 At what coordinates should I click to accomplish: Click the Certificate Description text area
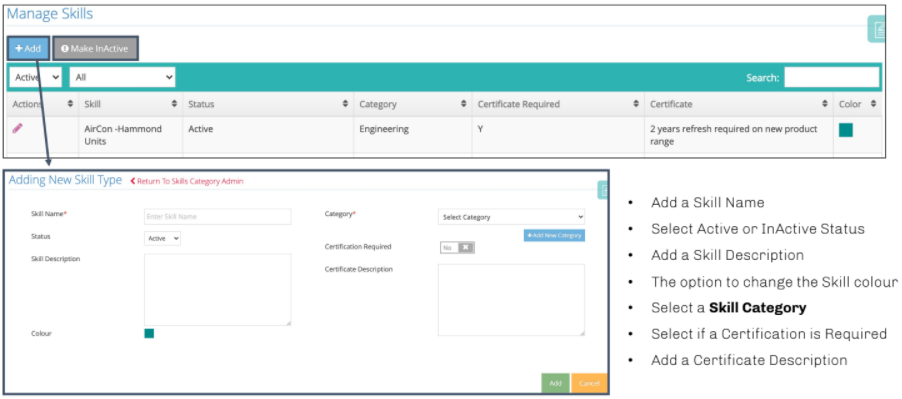tap(511, 300)
